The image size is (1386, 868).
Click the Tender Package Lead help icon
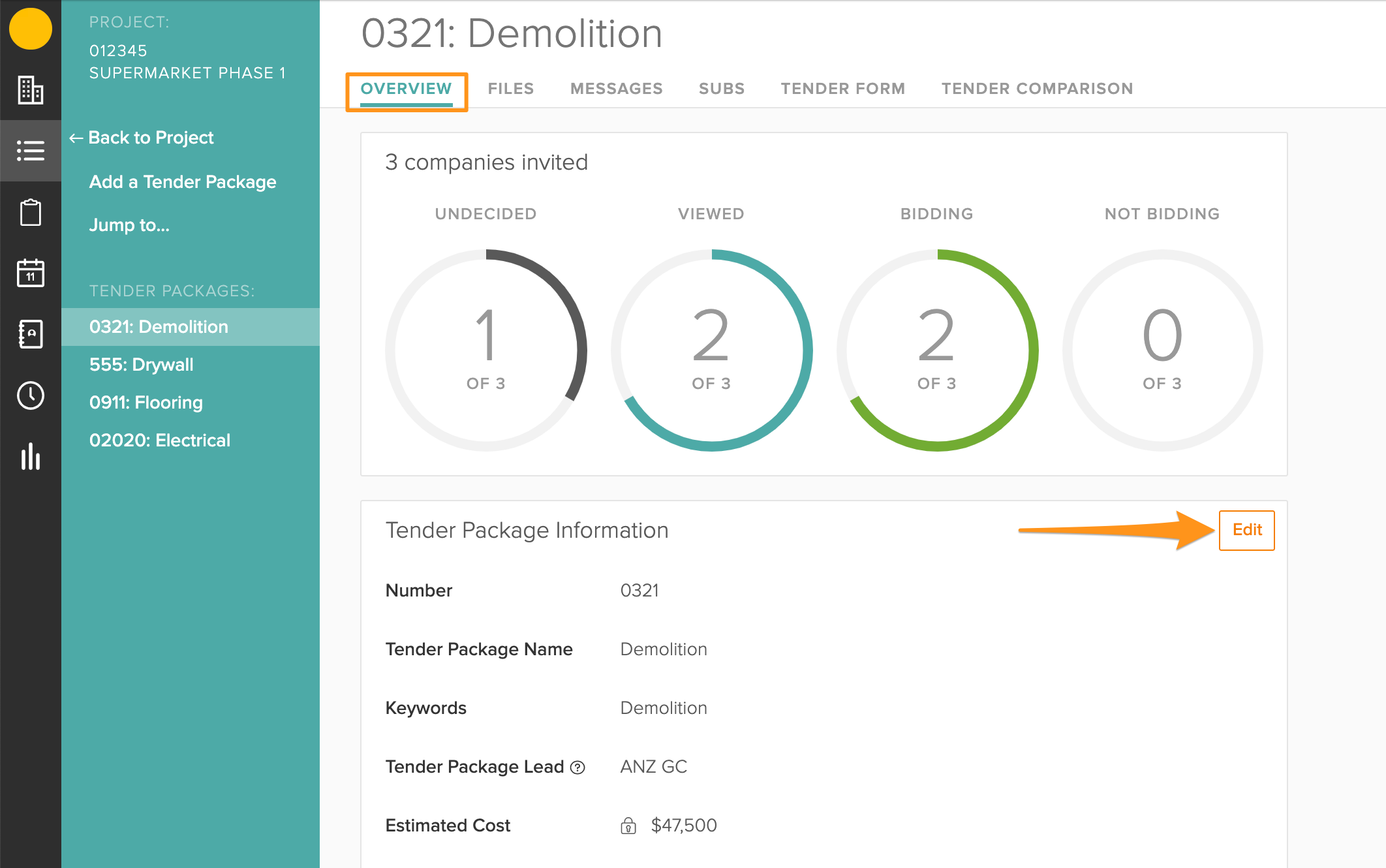pos(577,767)
